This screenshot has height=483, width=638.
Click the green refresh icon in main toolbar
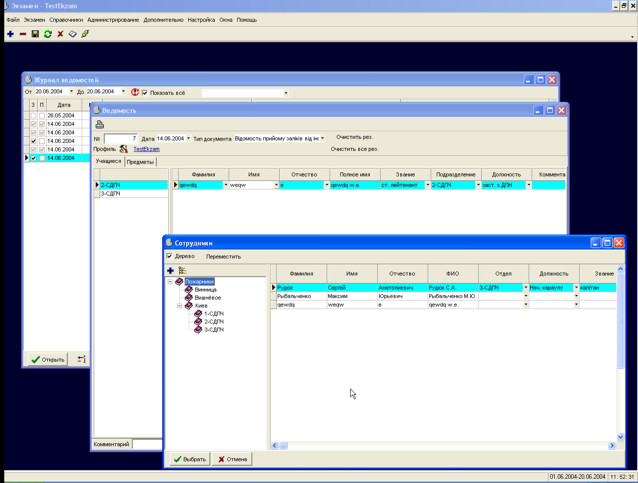(47, 34)
